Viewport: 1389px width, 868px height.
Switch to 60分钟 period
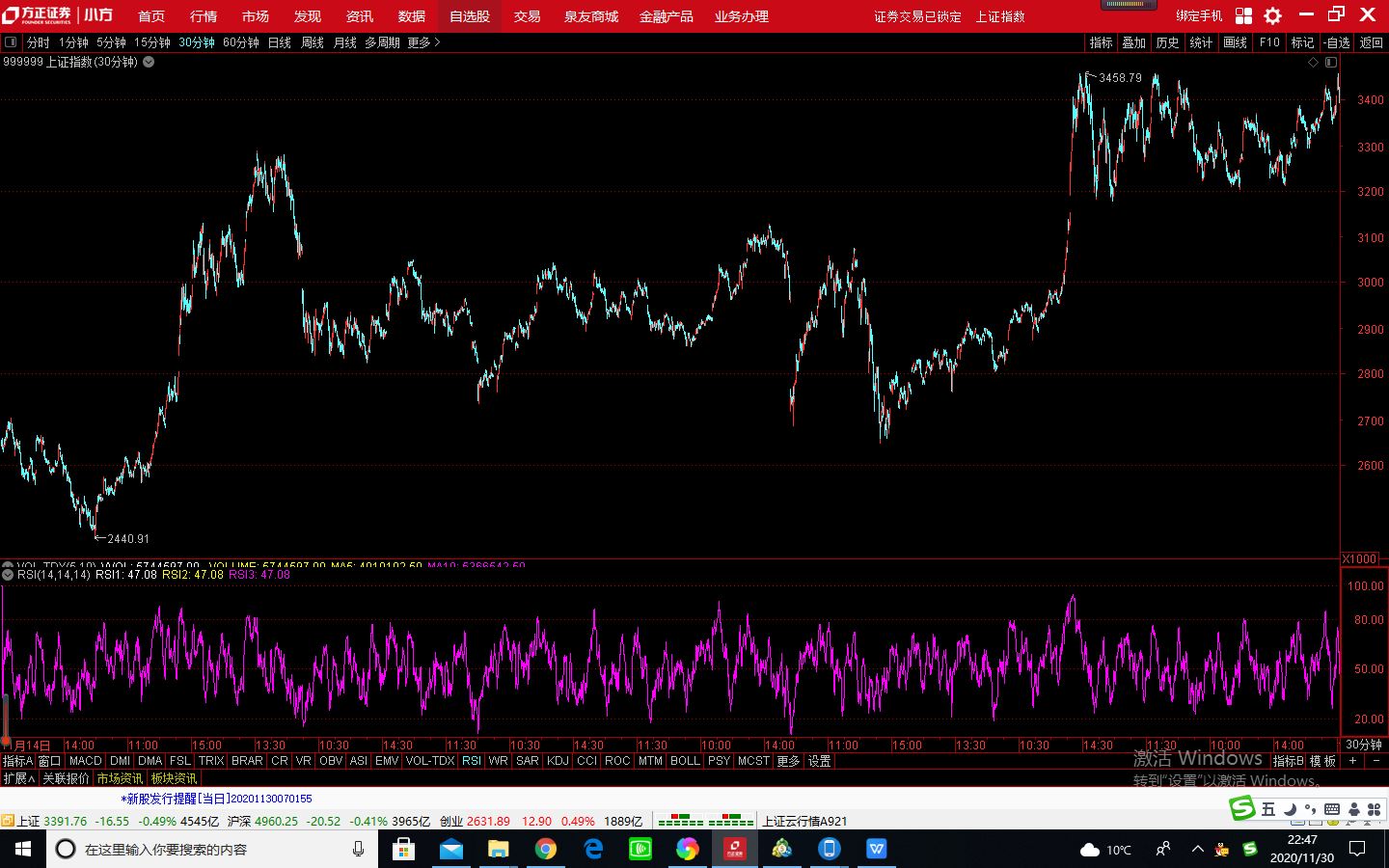241,42
